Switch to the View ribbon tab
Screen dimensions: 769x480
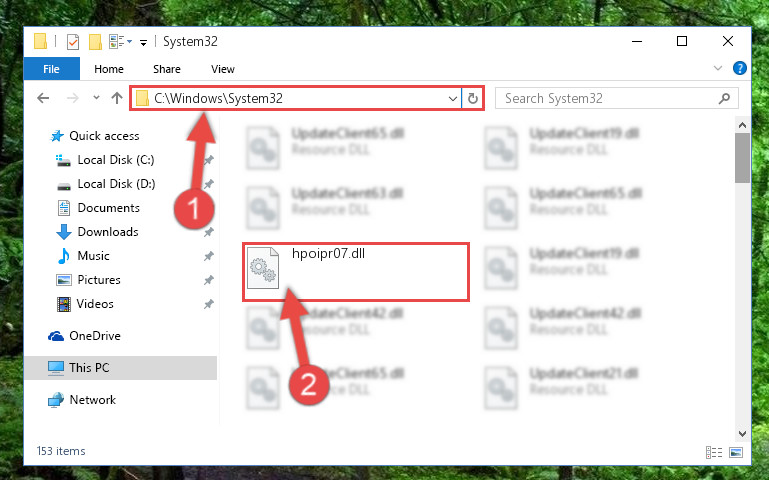223,69
